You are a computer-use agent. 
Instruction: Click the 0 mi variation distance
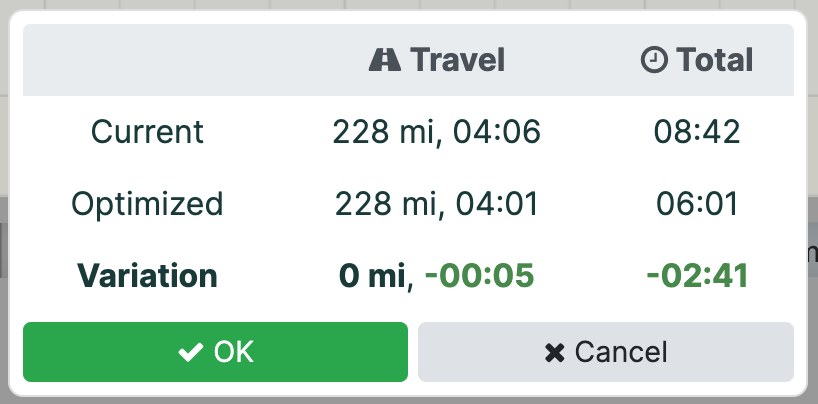pos(372,276)
